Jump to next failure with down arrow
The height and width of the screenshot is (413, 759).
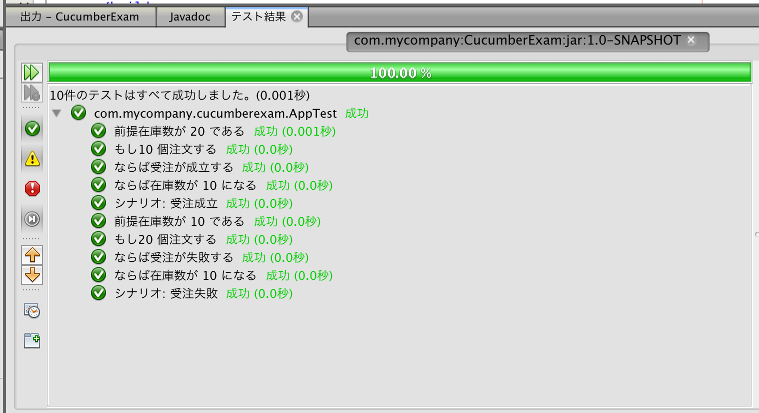32,274
